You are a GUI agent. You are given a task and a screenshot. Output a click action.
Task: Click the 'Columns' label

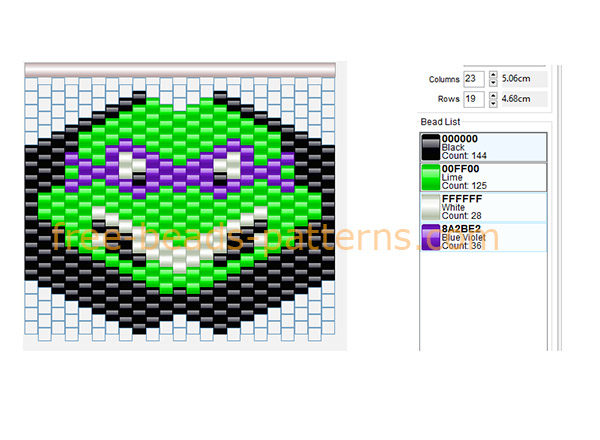(x=444, y=80)
